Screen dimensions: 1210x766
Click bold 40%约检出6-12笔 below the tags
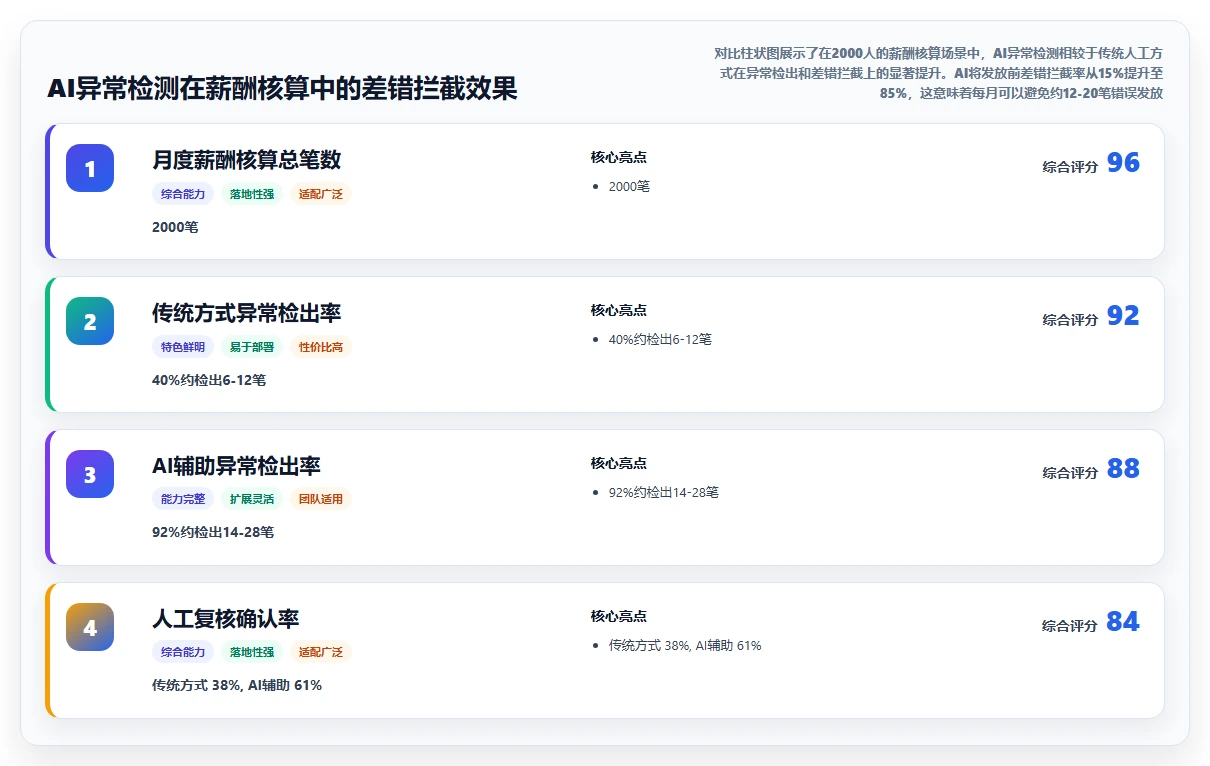coord(209,380)
